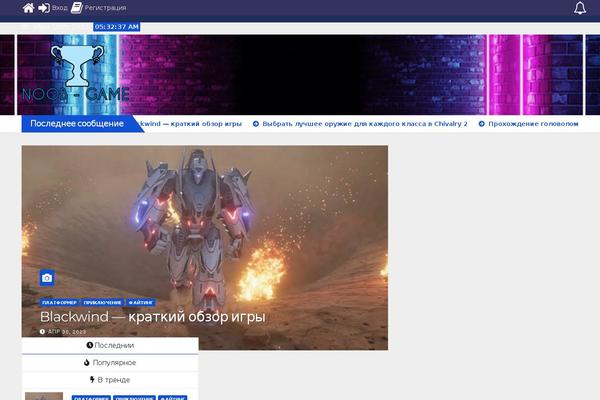Click the registration book icon
Screen dimensions: 600x400
click(x=77, y=8)
